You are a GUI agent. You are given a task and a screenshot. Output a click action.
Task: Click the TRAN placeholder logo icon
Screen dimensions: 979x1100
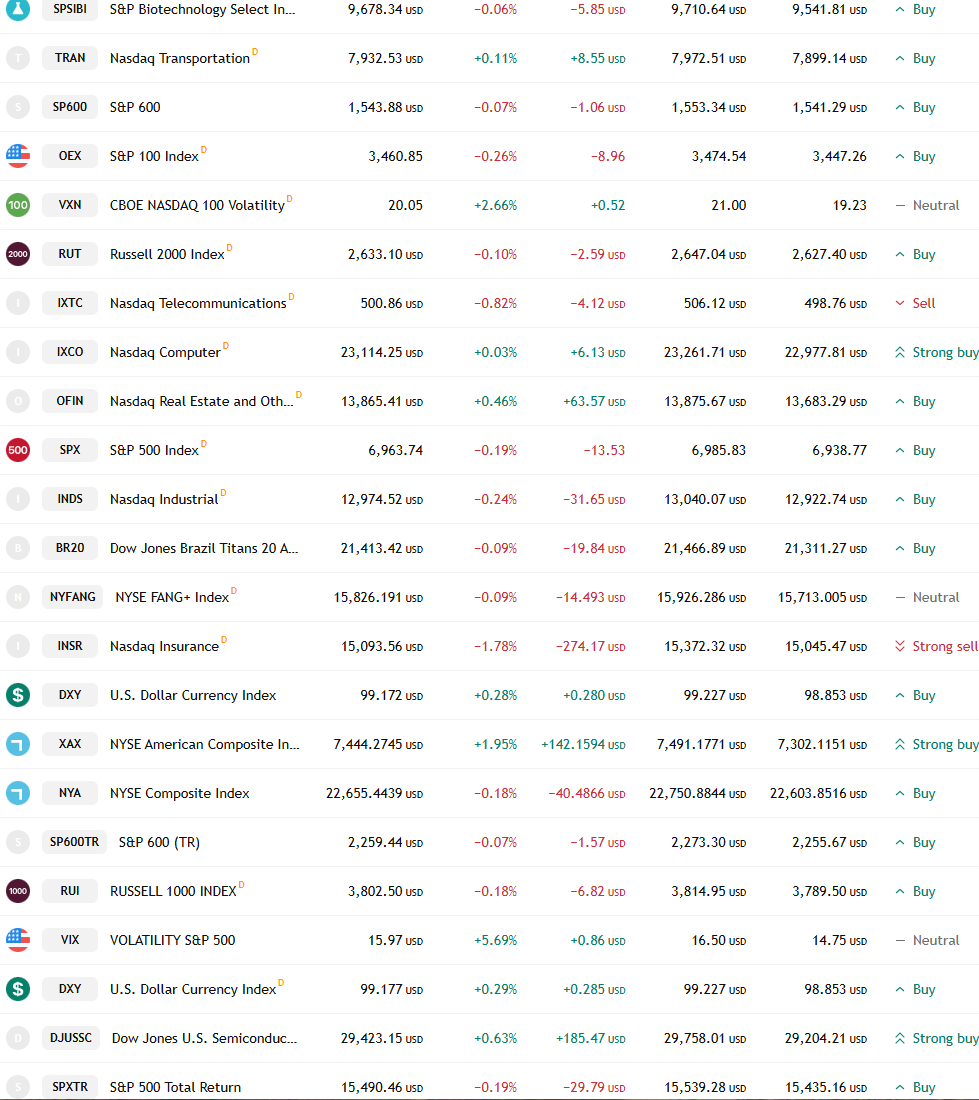(18, 58)
